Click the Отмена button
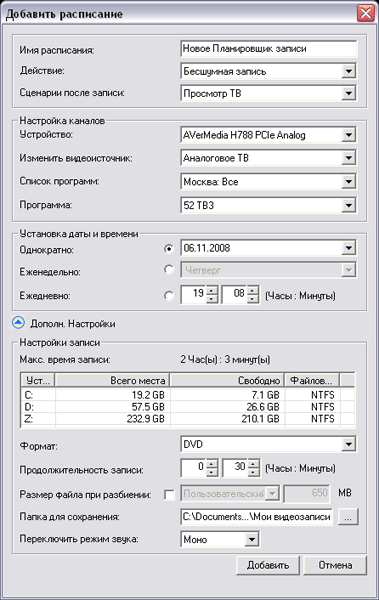Viewport: 379px width, 600px height. click(335, 565)
